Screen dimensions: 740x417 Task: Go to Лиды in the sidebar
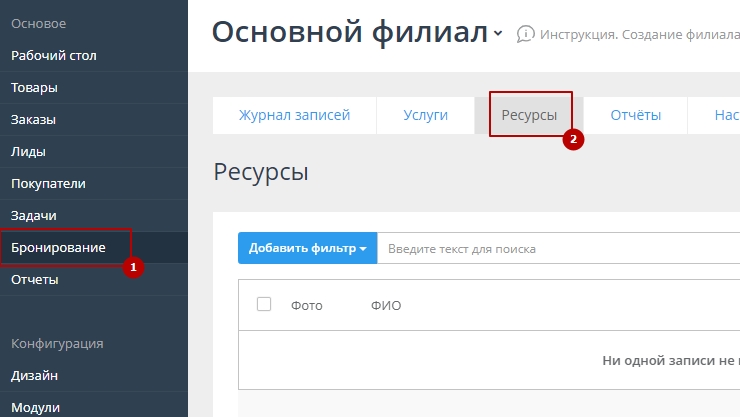28,151
